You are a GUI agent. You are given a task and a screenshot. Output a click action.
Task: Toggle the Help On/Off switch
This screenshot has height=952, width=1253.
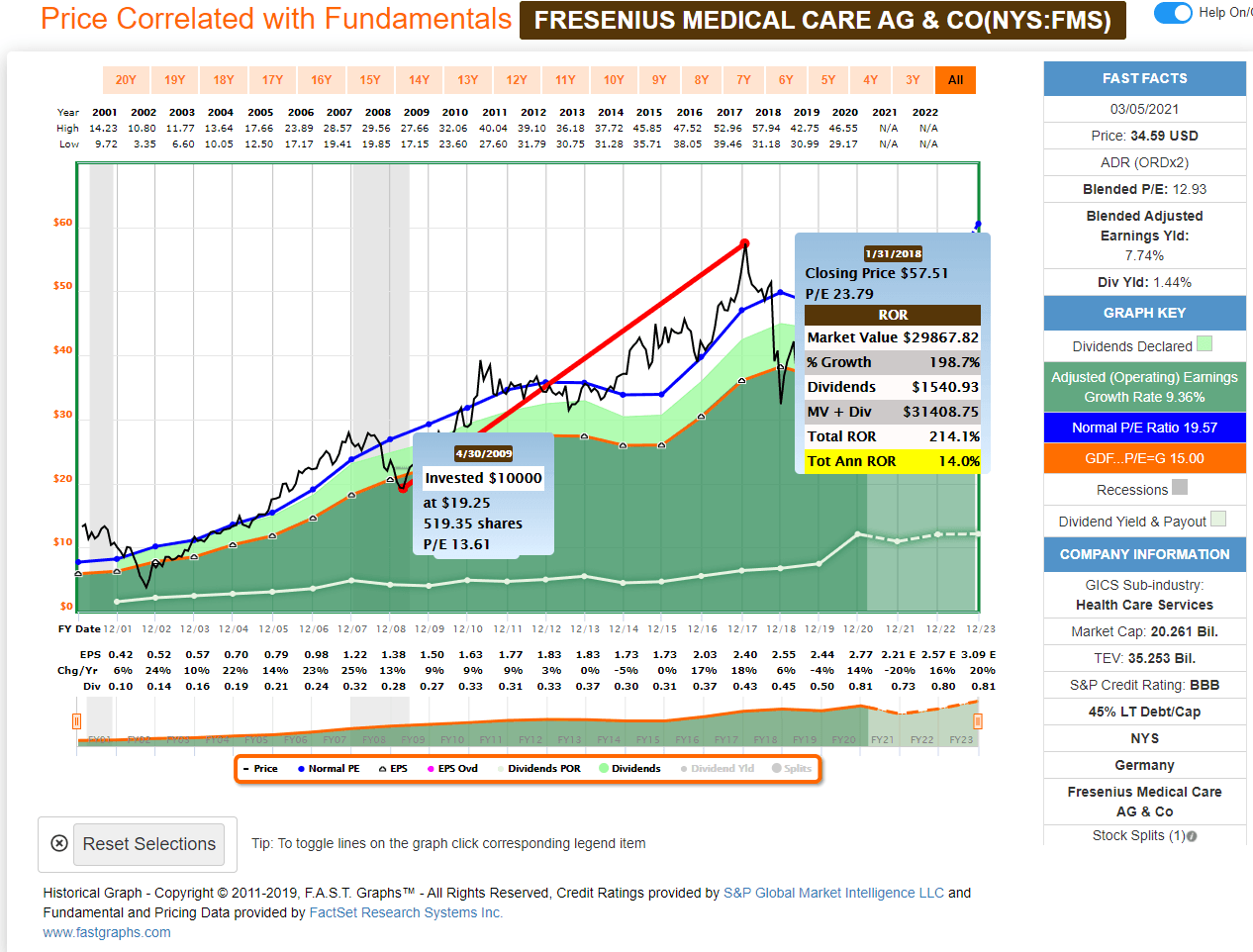point(1173,13)
